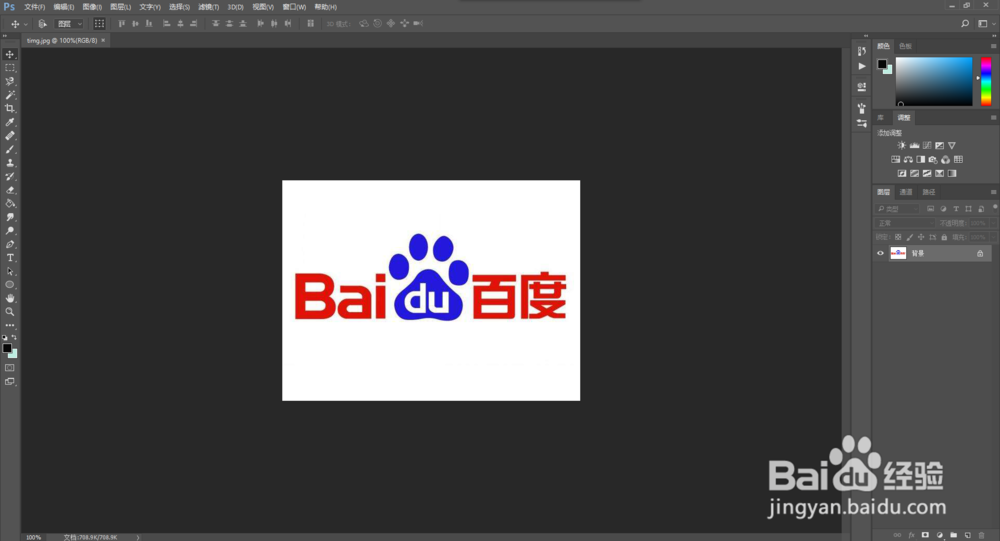Select the Move tool in the toolbox
1000x541 pixels.
10,54
